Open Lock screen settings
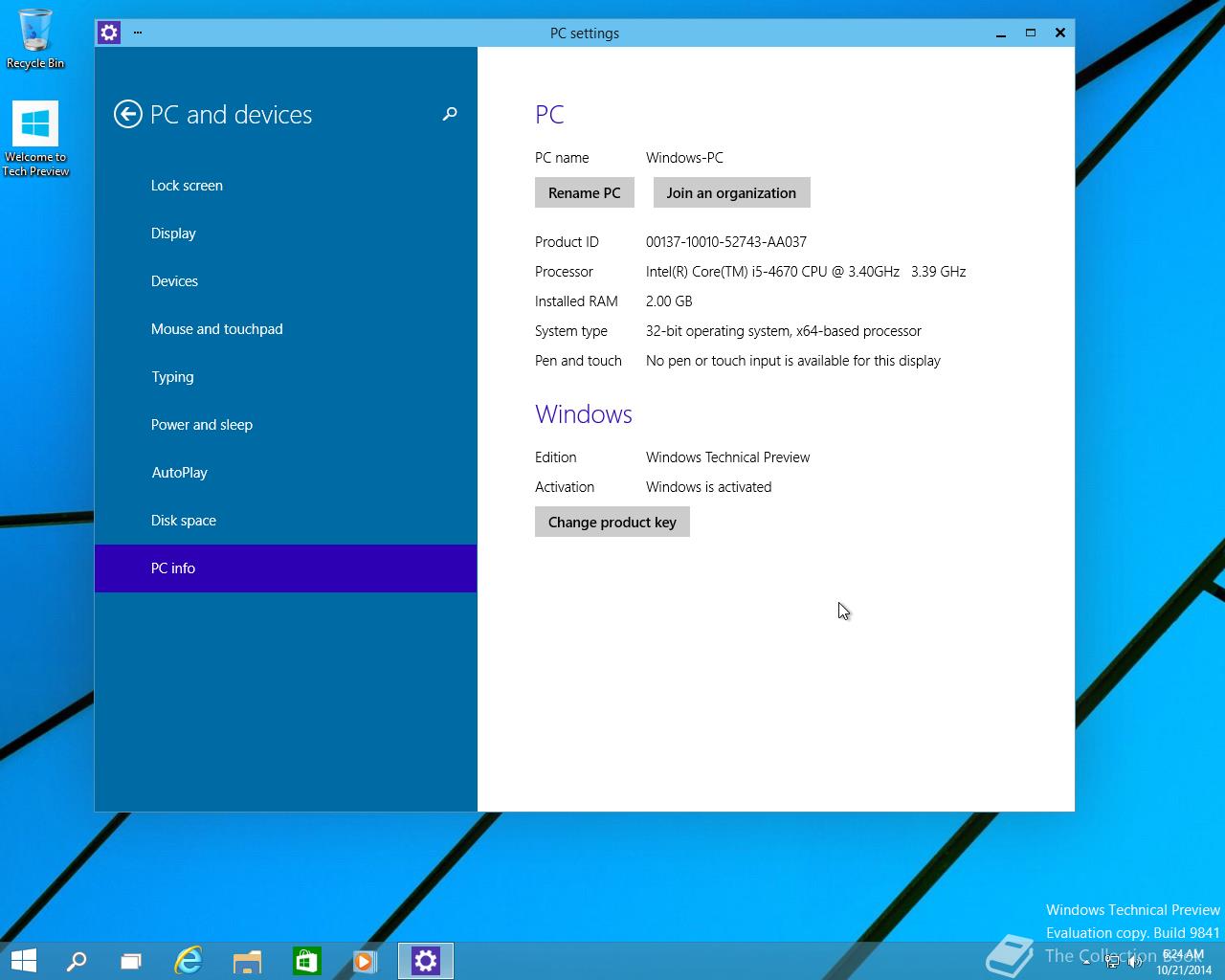1225x980 pixels. pyautogui.click(x=285, y=186)
